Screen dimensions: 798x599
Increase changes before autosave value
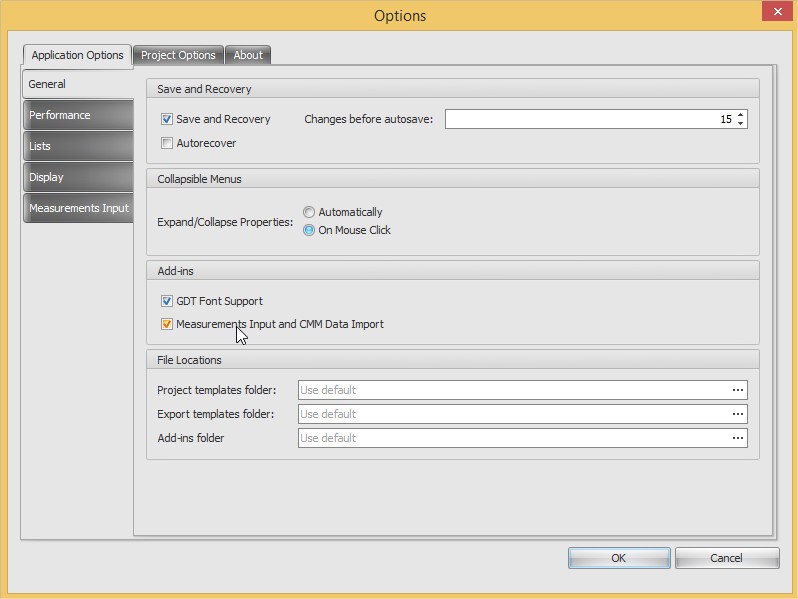point(740,115)
